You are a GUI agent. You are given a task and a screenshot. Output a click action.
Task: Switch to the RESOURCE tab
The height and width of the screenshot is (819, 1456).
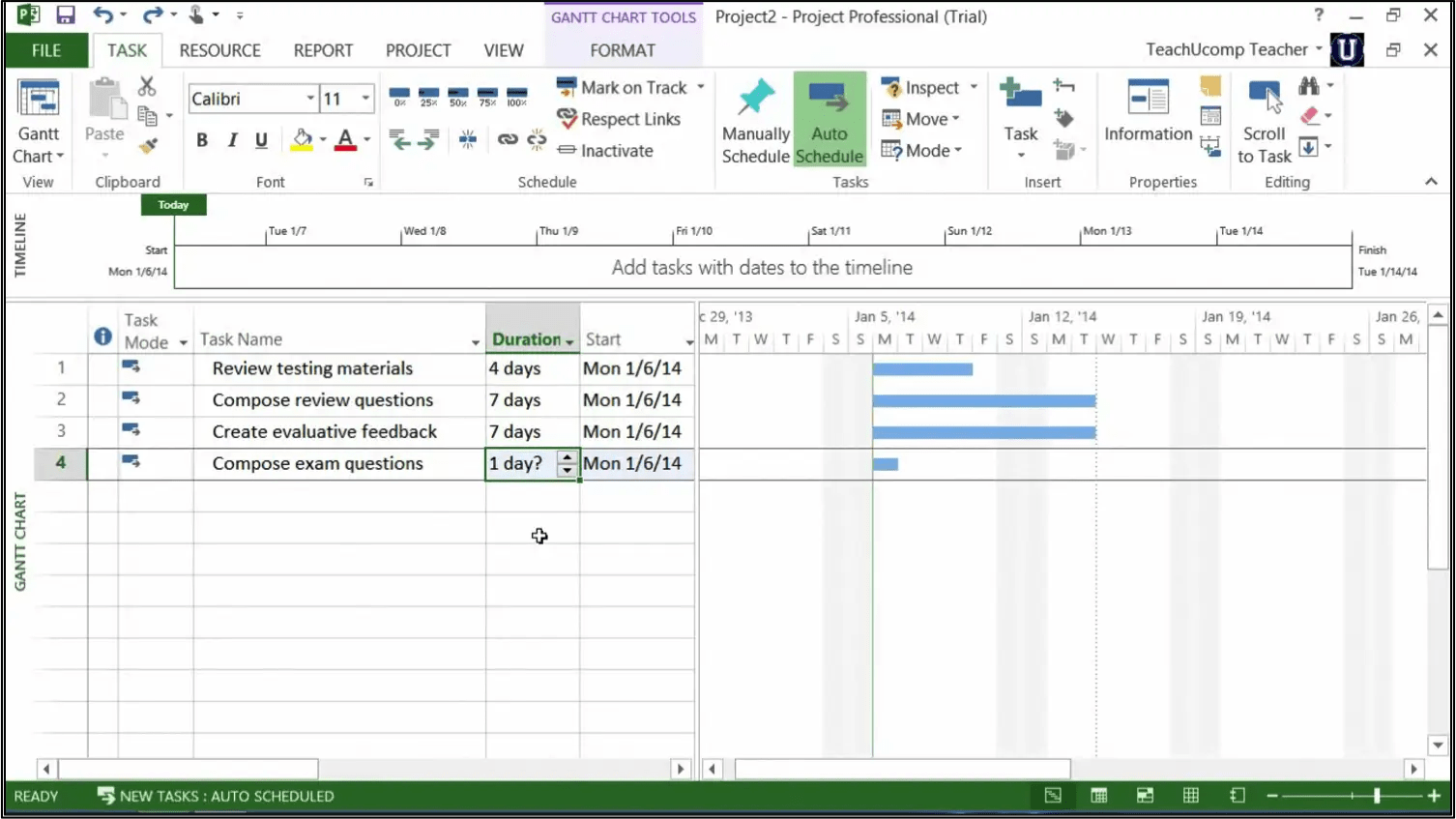point(219,50)
